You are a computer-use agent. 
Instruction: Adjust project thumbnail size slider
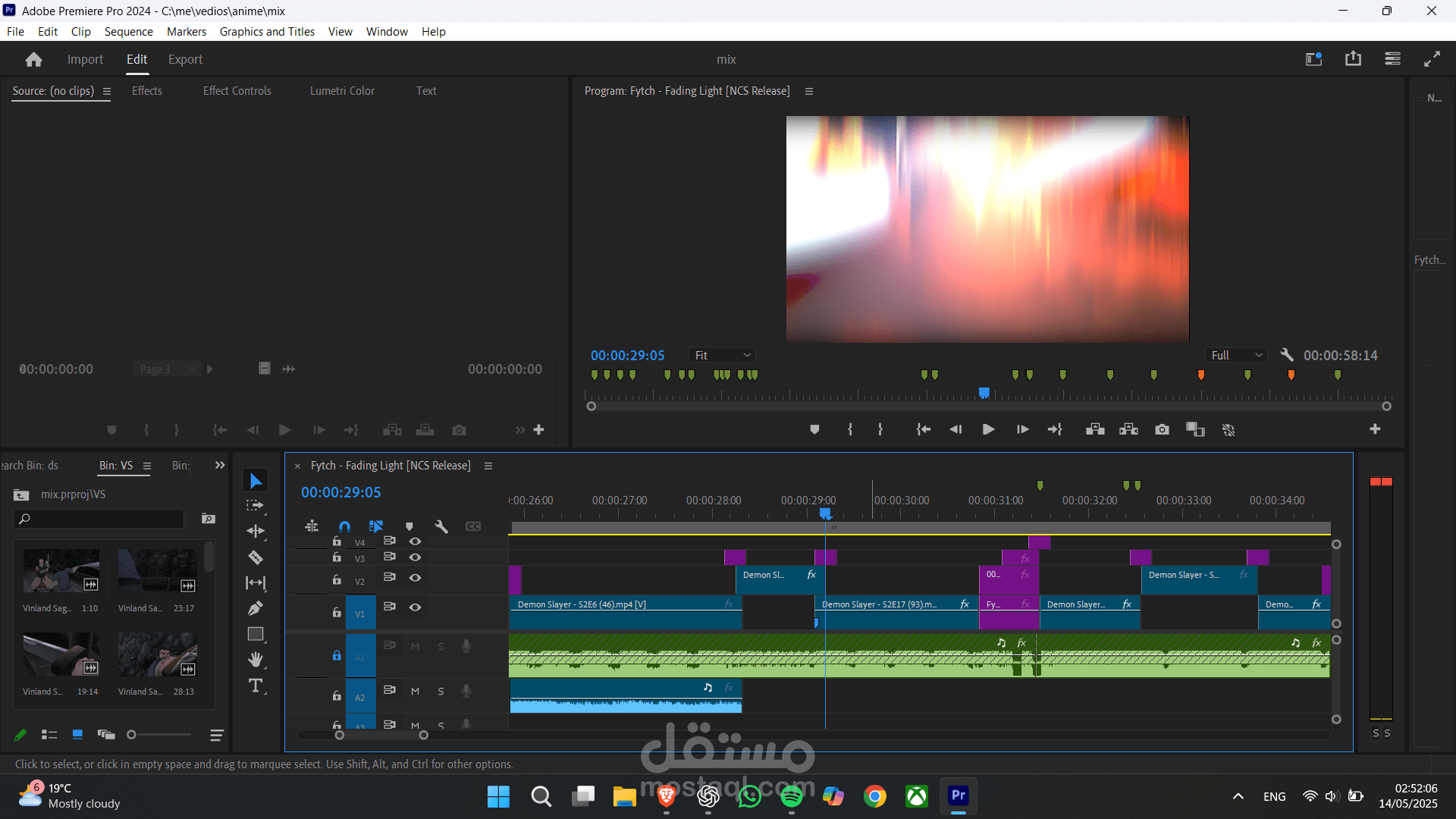click(x=131, y=735)
